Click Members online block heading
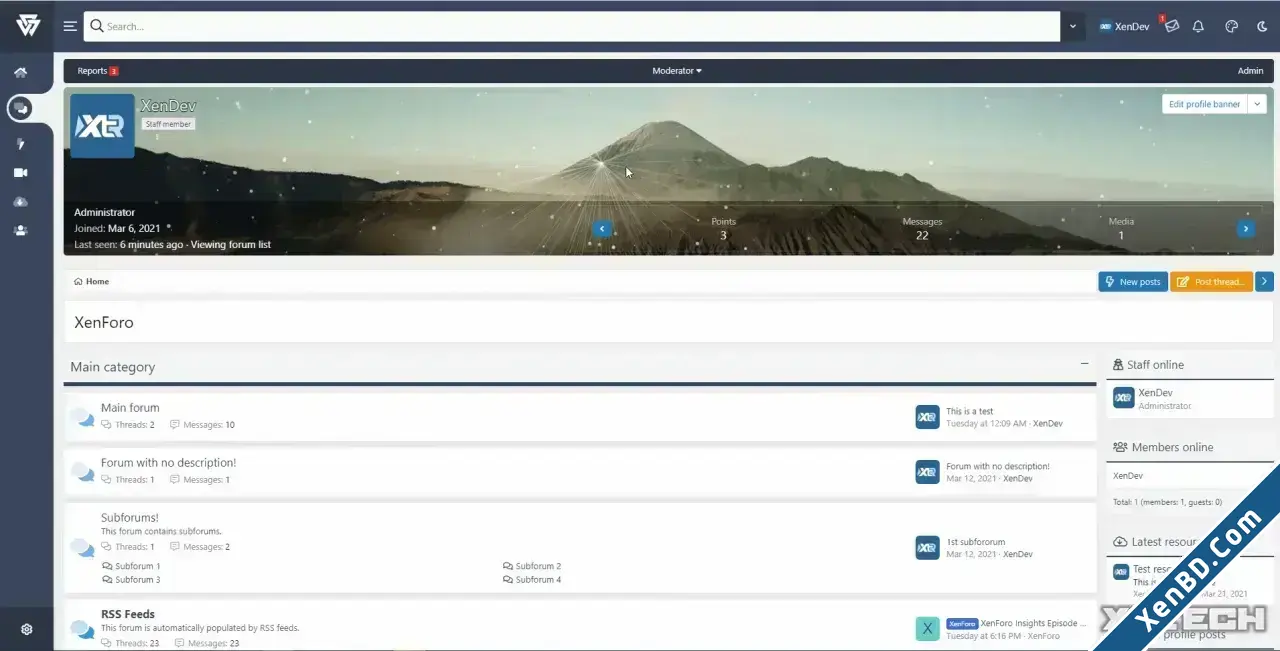Image resolution: width=1280 pixels, height=651 pixels. point(1172,447)
